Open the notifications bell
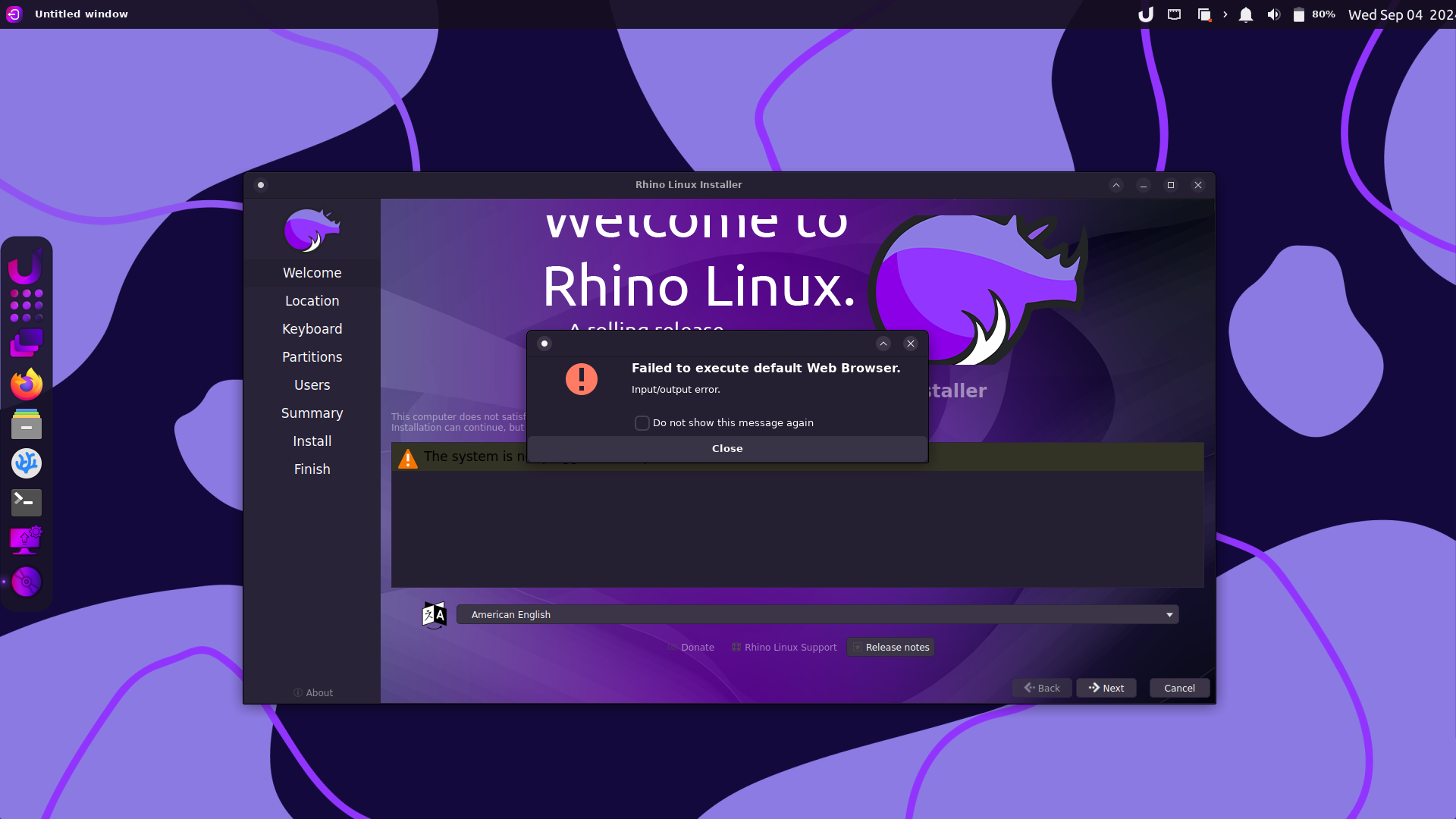The width and height of the screenshot is (1456, 819). 1246,14
